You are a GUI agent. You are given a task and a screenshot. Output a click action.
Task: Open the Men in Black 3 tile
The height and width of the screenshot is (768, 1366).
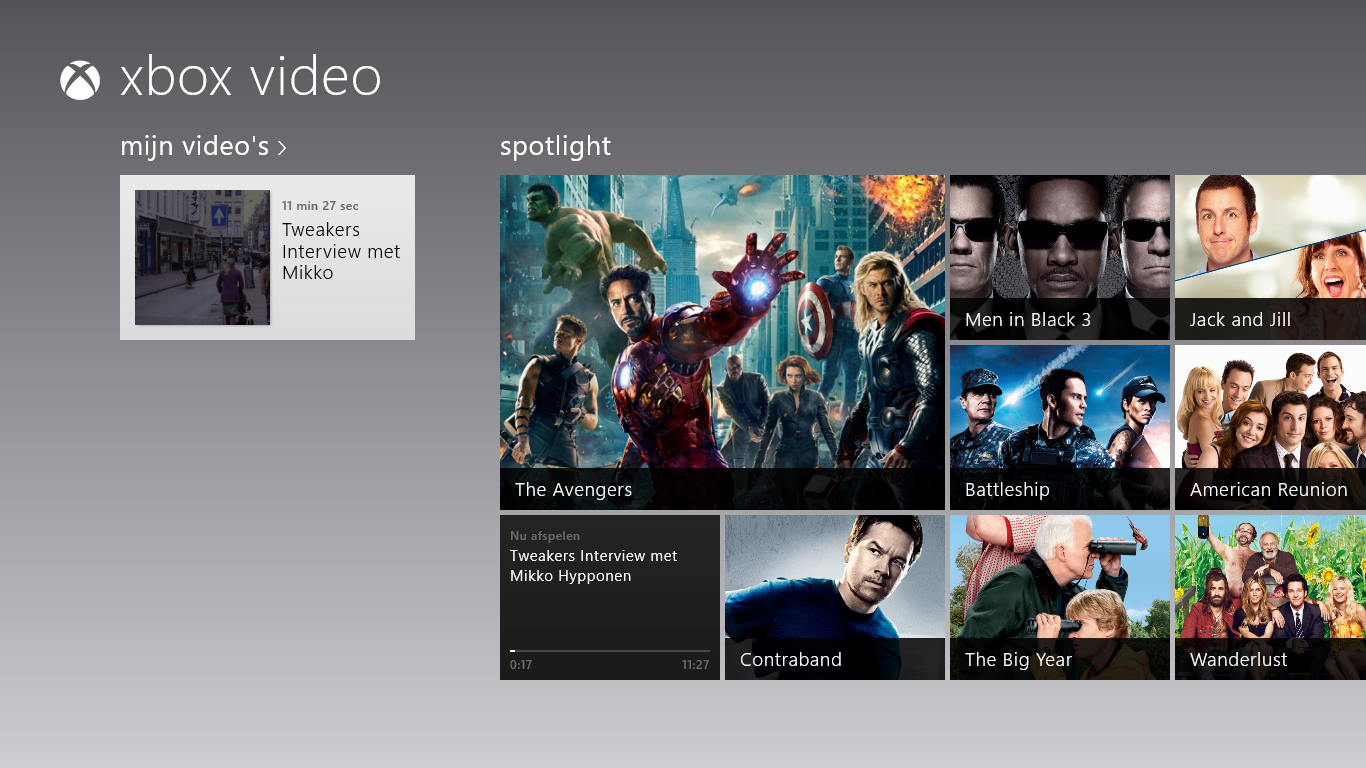[1060, 257]
